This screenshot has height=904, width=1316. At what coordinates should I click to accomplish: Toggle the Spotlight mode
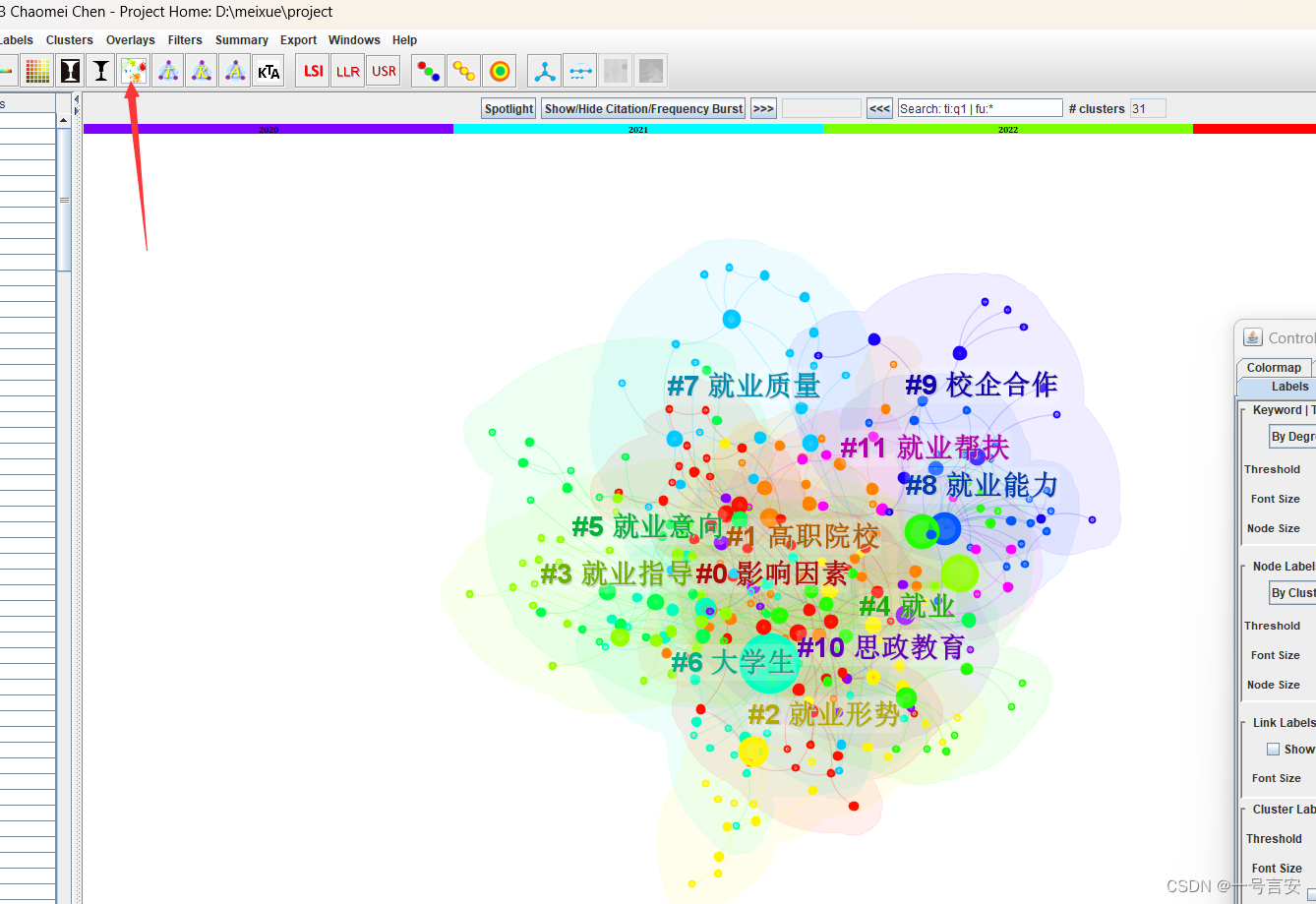[508, 108]
